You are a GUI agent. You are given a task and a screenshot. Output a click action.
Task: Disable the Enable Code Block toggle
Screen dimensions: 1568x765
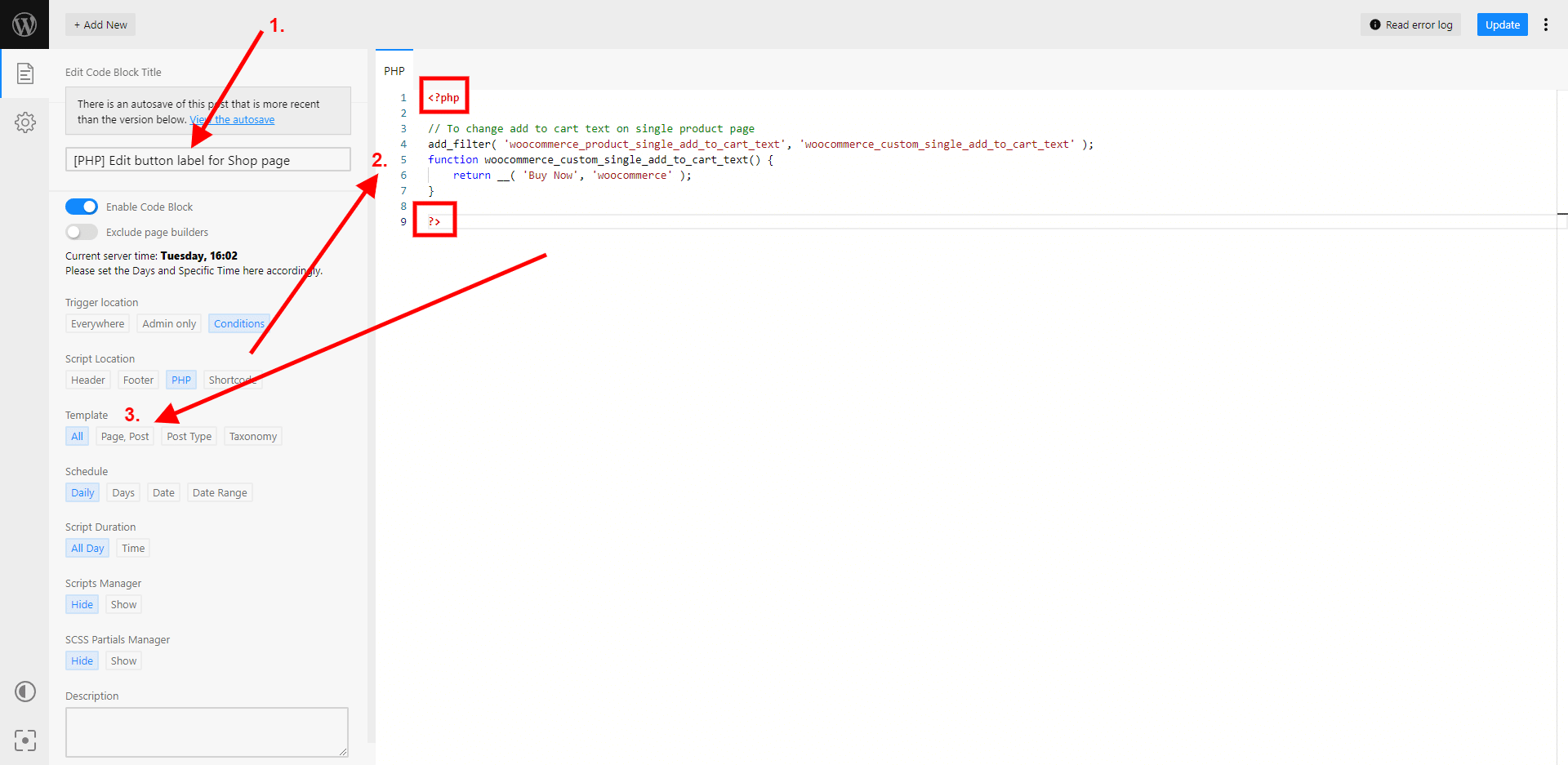pos(82,207)
